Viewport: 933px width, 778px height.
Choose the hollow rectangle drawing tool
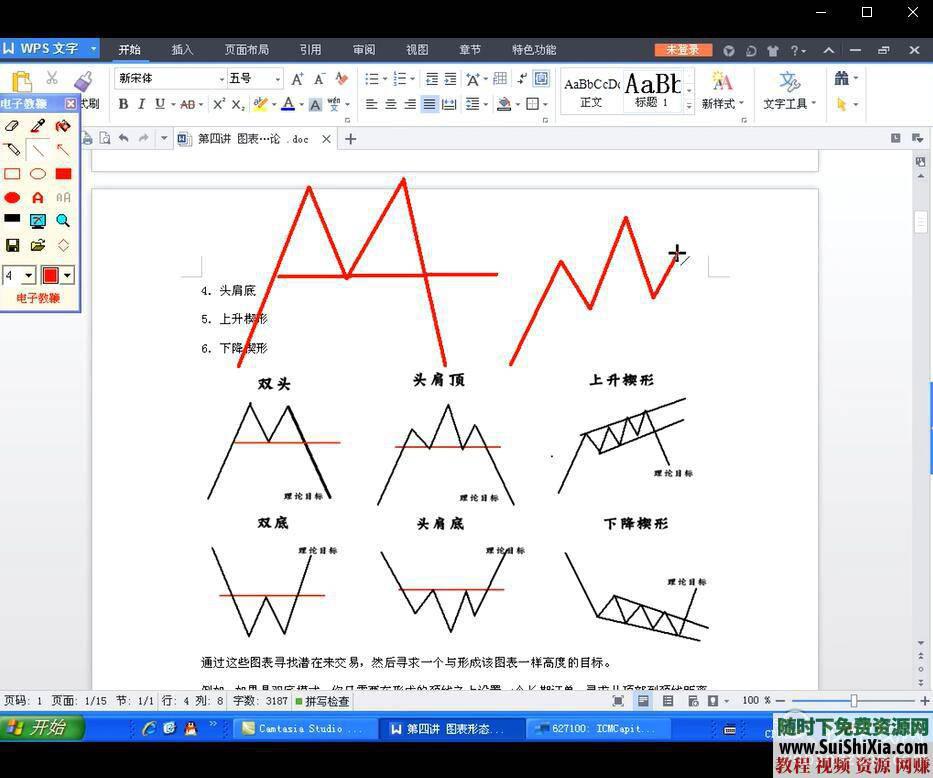(x=12, y=174)
